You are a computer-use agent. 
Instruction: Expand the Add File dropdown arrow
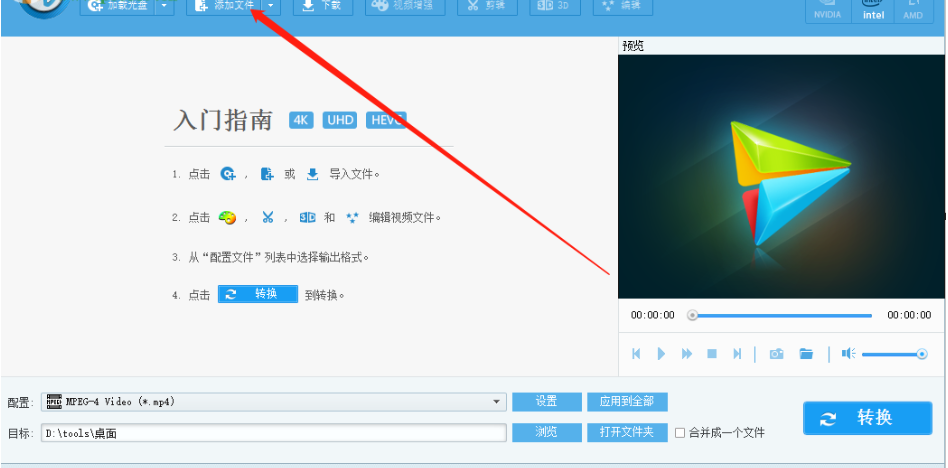[271, 6]
